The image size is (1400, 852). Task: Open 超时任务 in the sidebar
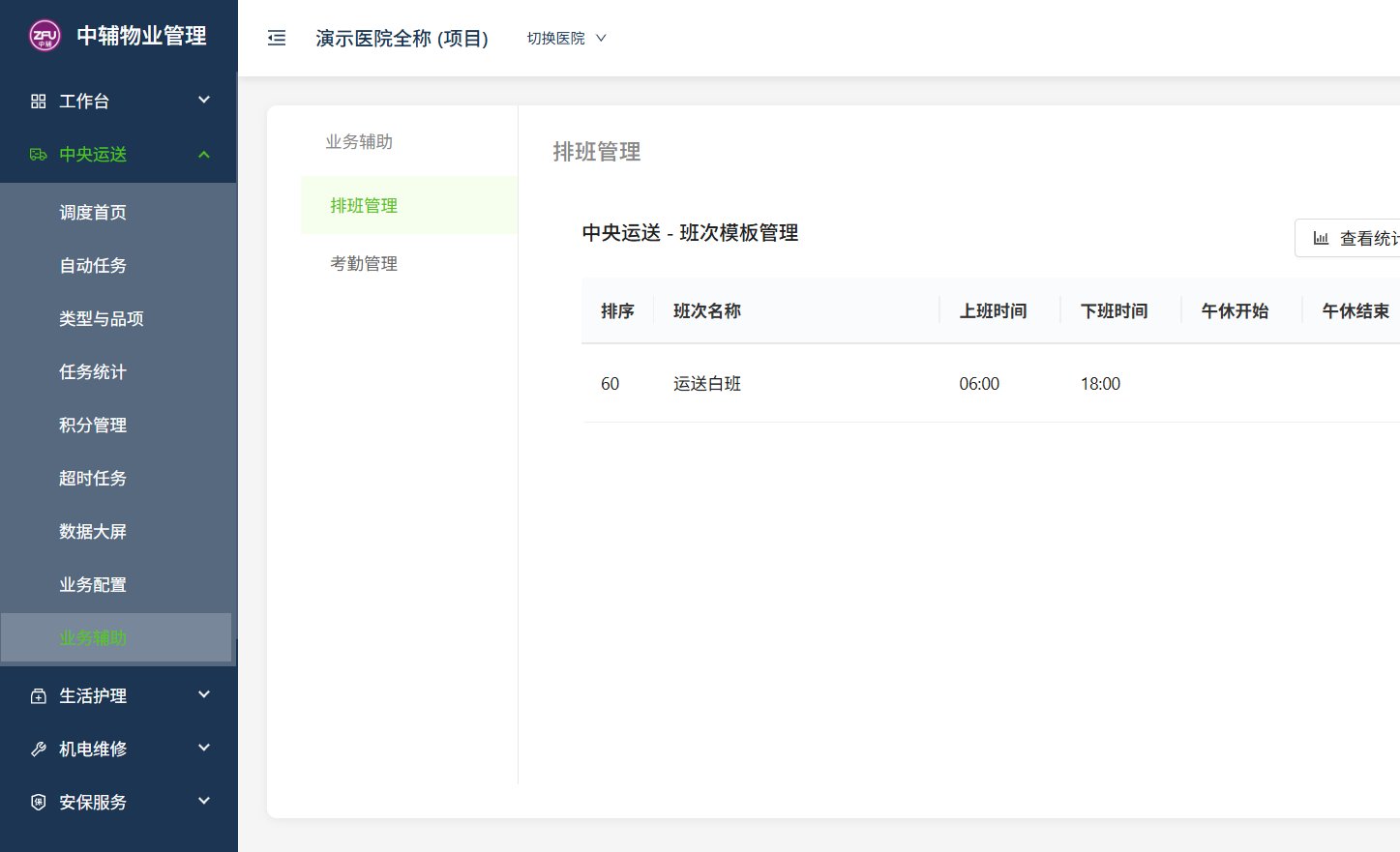[93, 478]
